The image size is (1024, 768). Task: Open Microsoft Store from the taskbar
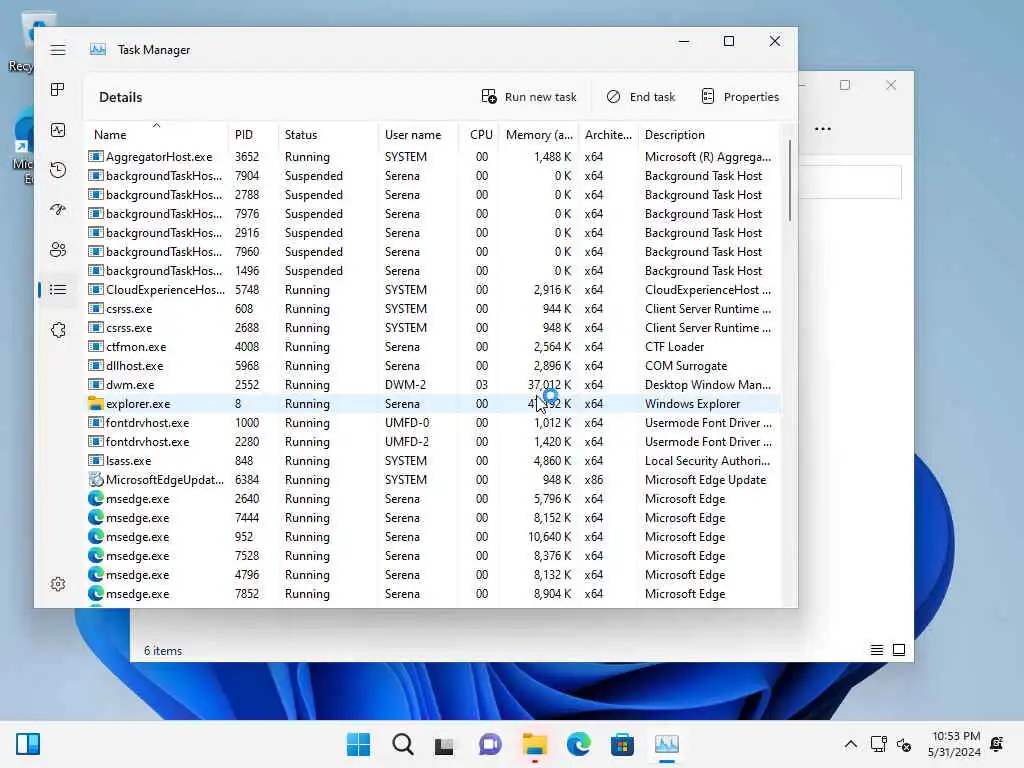point(622,744)
